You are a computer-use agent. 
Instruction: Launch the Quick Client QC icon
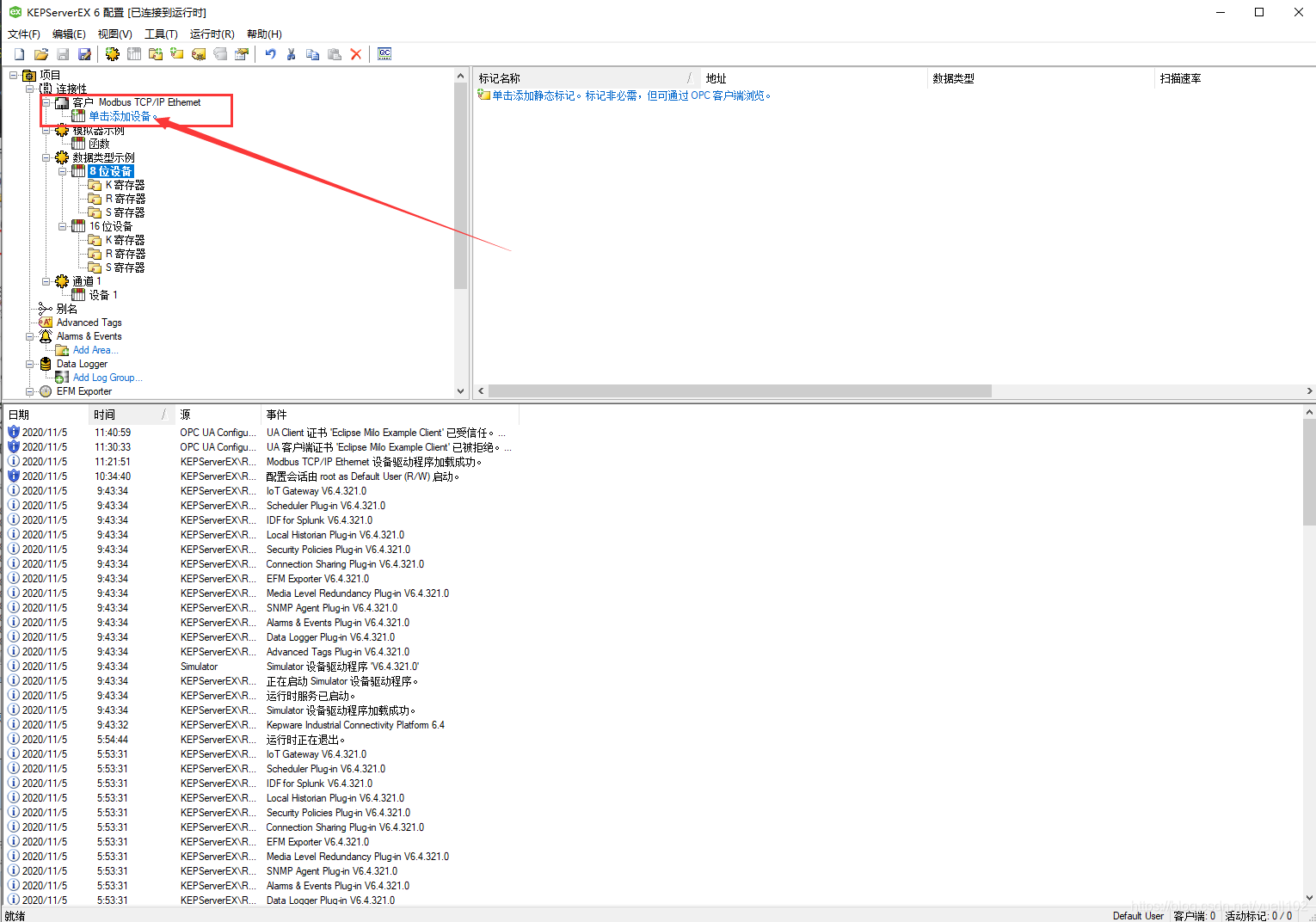pyautogui.click(x=384, y=54)
